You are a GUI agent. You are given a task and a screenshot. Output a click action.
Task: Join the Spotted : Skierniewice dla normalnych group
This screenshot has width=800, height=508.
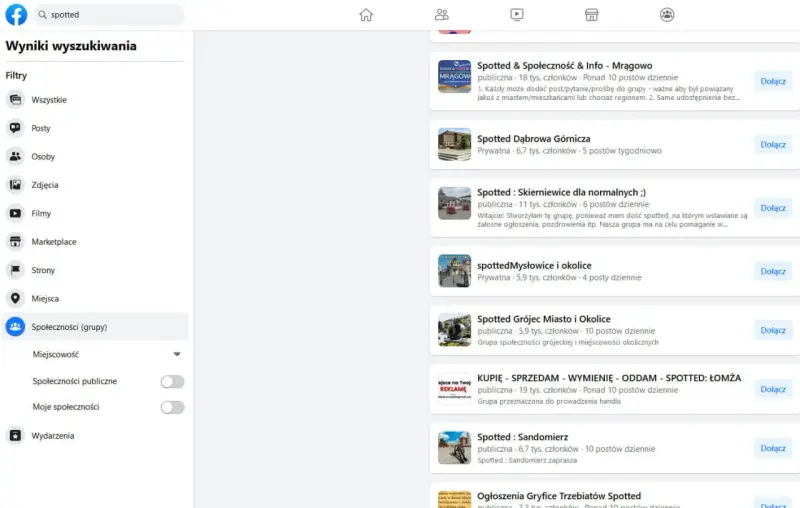point(773,208)
